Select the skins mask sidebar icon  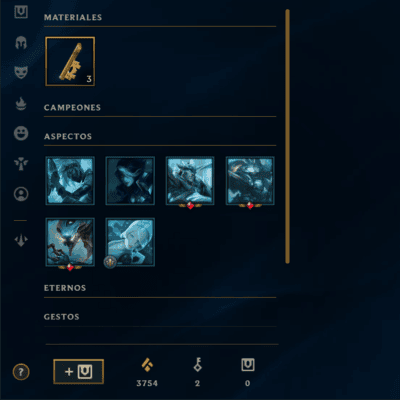[21, 72]
